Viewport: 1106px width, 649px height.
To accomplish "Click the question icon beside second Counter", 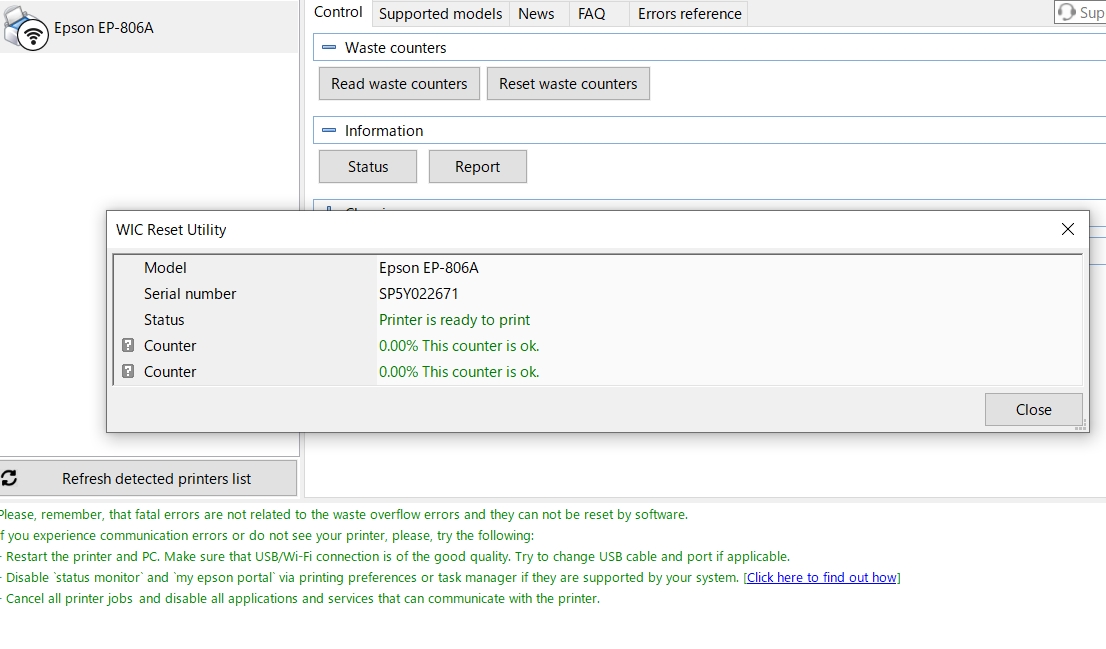I will (128, 371).
